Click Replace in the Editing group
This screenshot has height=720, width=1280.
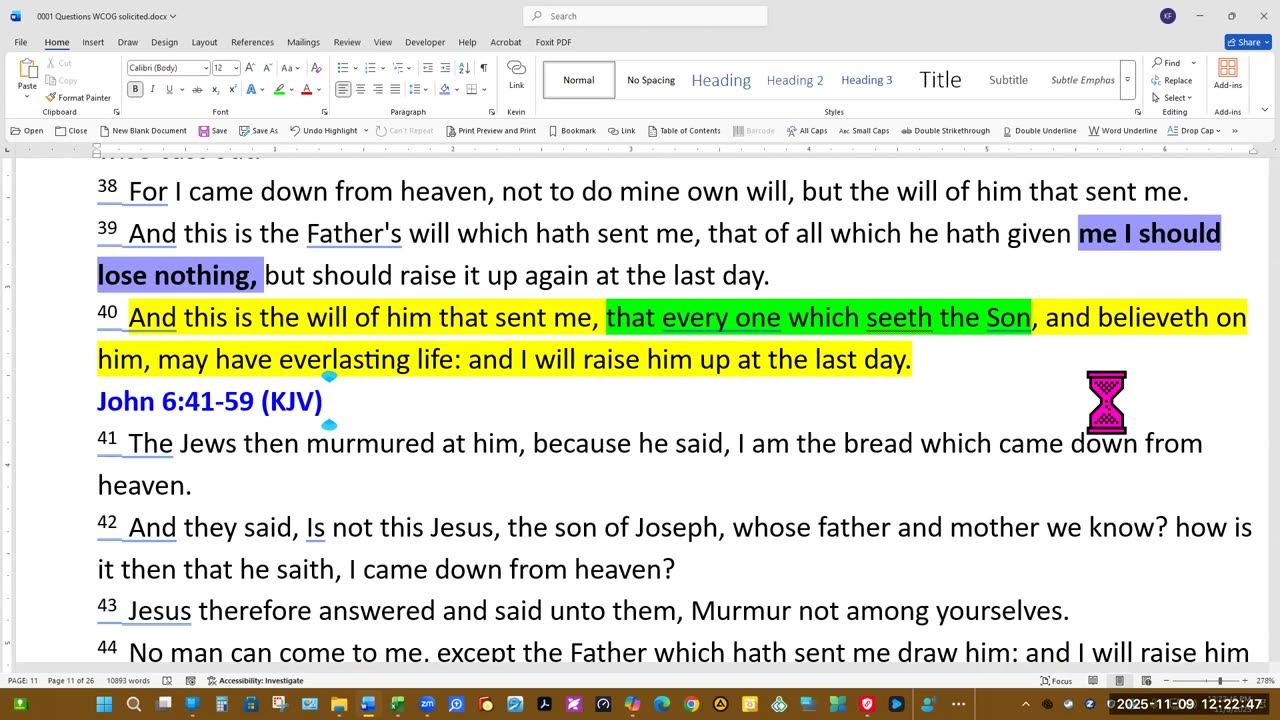(1172, 80)
